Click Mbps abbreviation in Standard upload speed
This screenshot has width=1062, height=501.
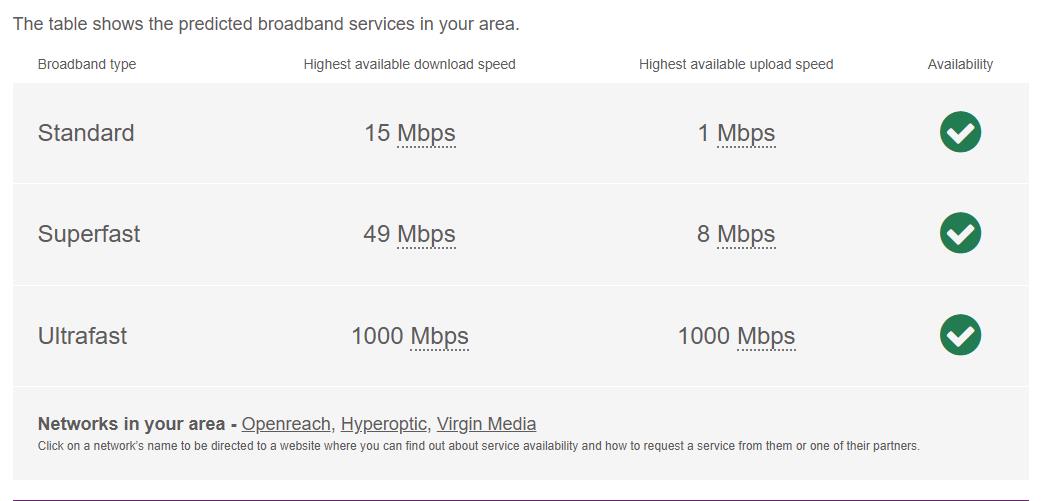click(746, 133)
